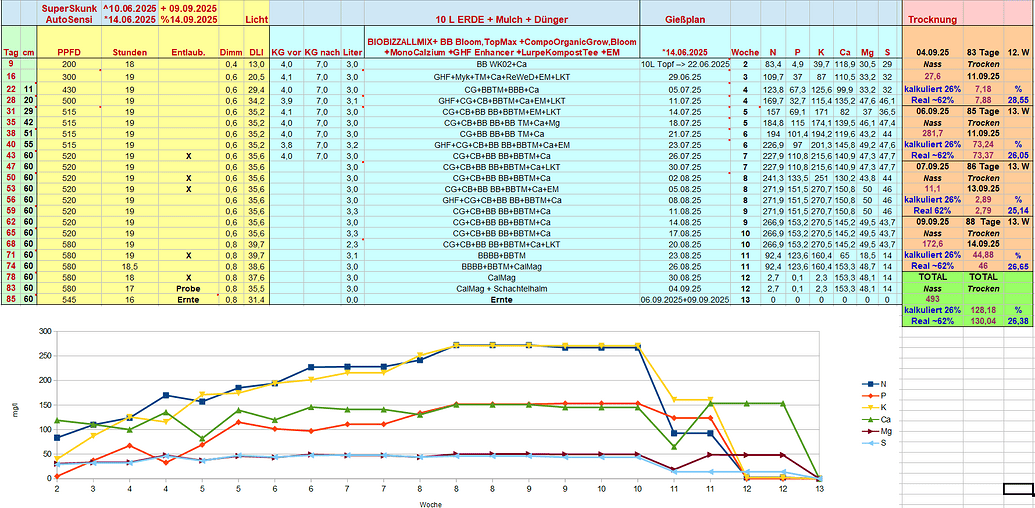Click the 'BB WK02+Ca' fertilizer cell
The height and width of the screenshot is (508, 1035).
tap(501, 64)
